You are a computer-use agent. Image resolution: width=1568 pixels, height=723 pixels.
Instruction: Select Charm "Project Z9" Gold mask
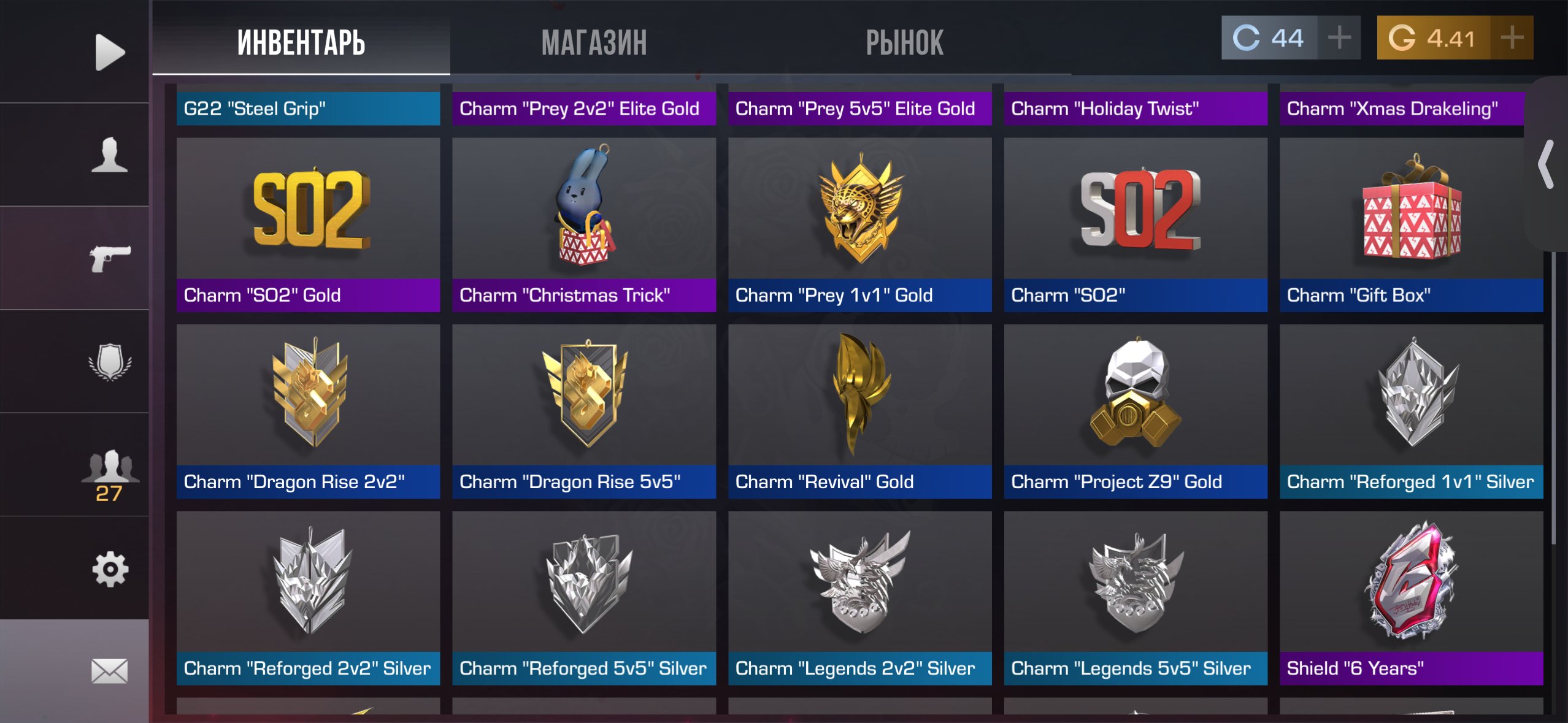click(1136, 411)
